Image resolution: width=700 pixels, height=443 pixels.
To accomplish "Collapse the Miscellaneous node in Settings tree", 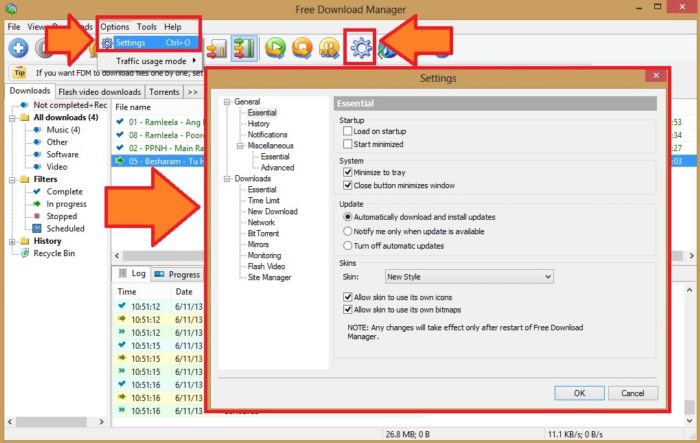I will (x=240, y=146).
